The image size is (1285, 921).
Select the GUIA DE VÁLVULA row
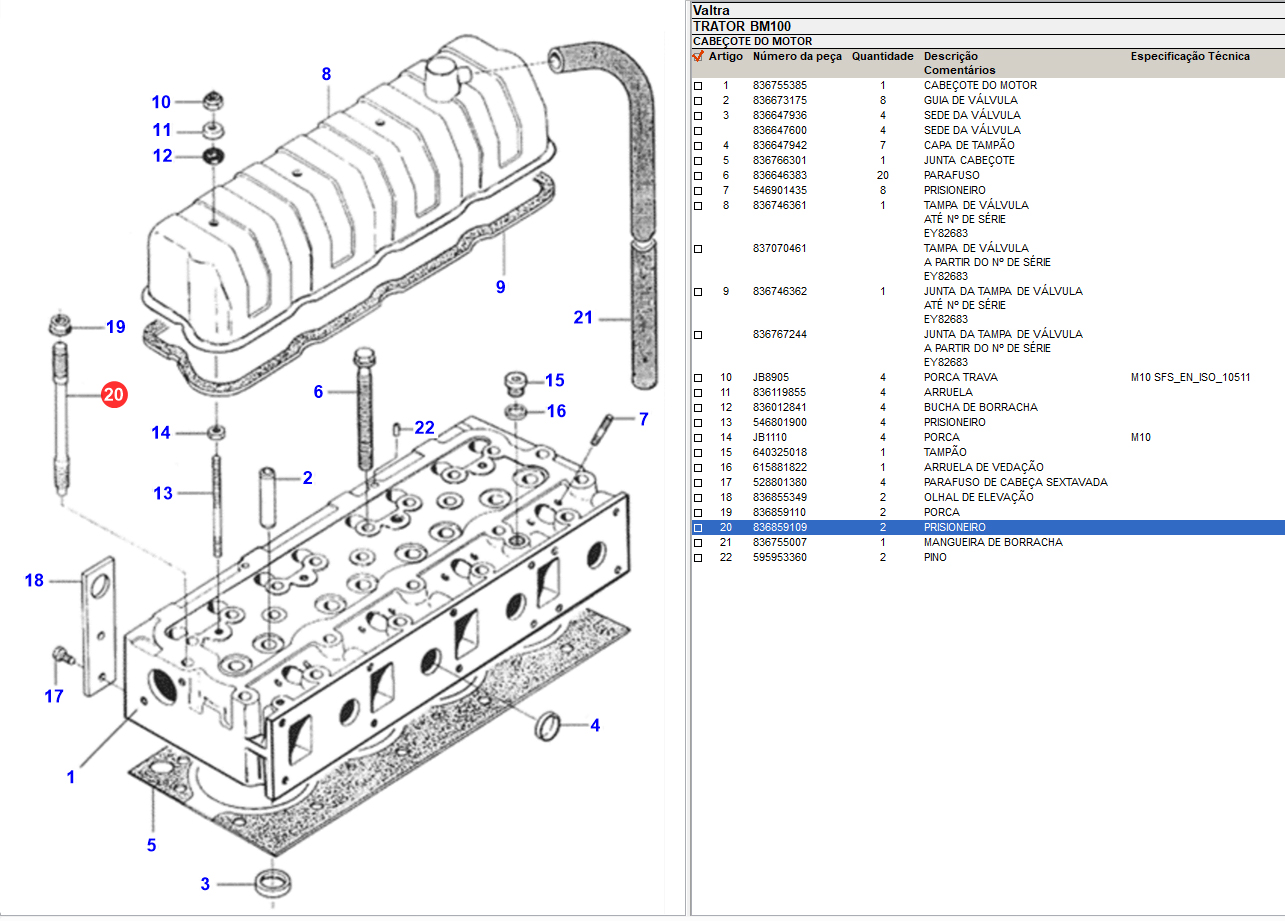pyautogui.click(x=970, y=101)
